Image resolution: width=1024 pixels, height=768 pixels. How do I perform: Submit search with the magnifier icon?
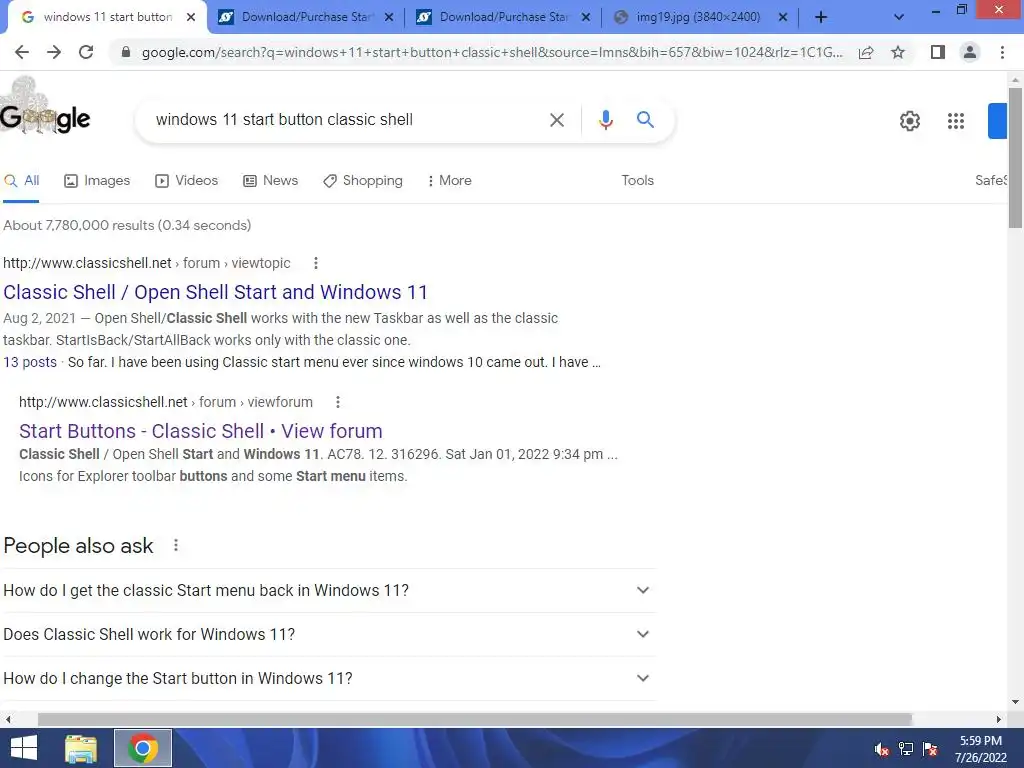645,120
